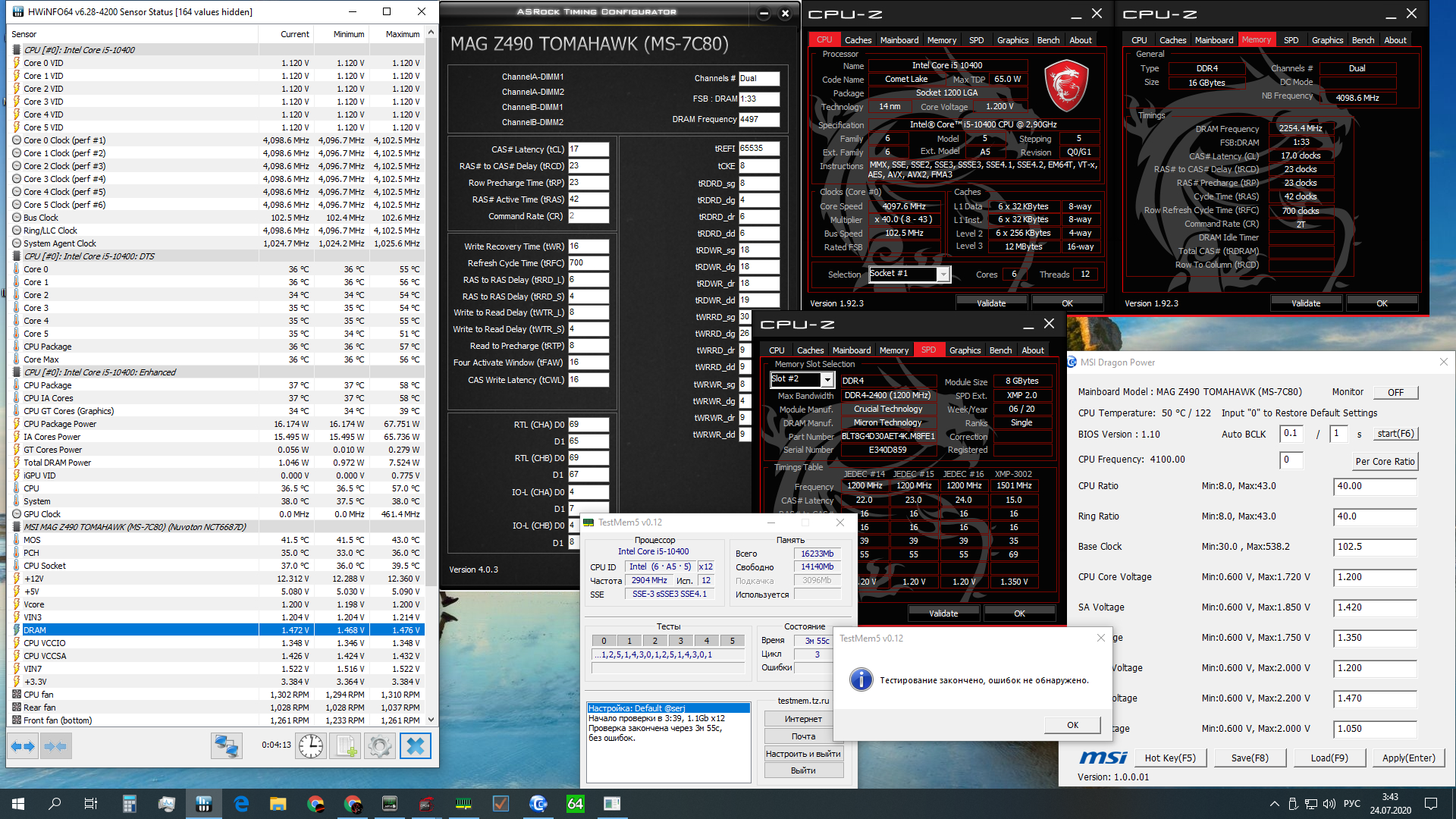Open the Slot #2 memory slot dropdown
Screen dimensions: 1456x819
point(827,379)
